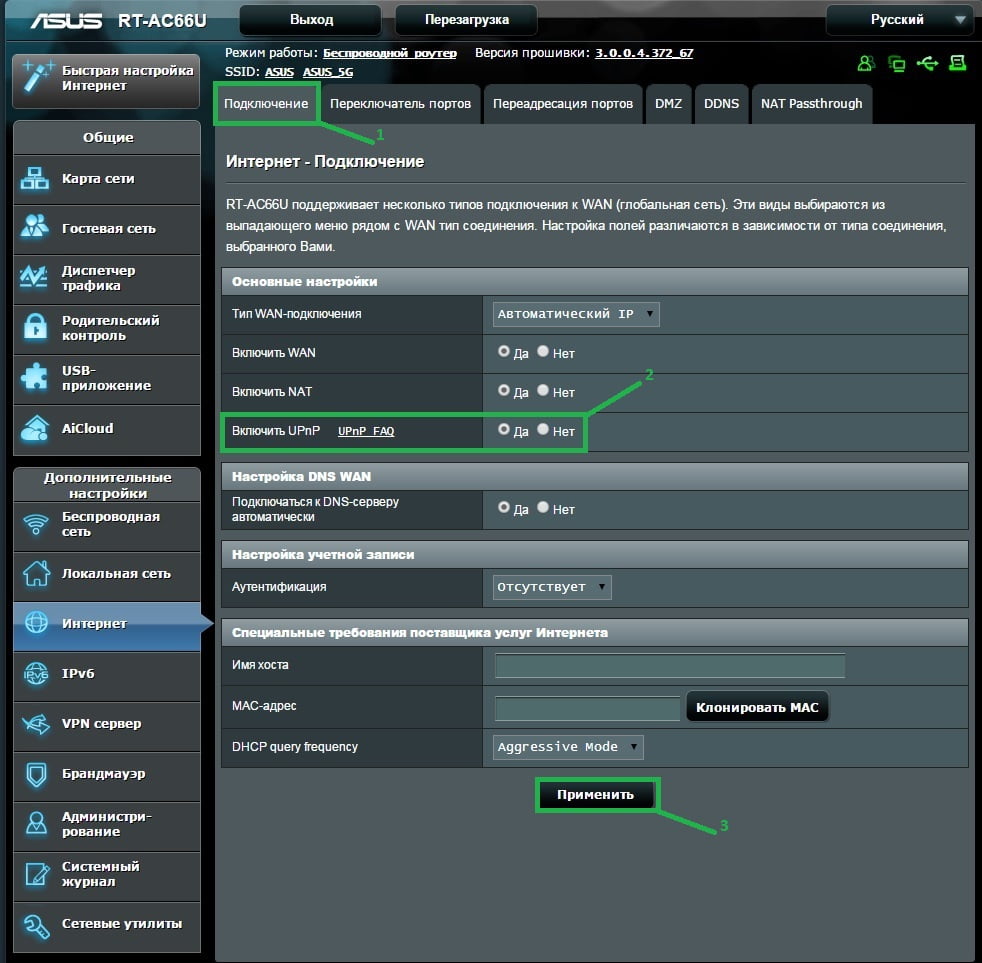Click the ASUS SSID link
The width and height of the screenshot is (982, 963).
tap(279, 72)
